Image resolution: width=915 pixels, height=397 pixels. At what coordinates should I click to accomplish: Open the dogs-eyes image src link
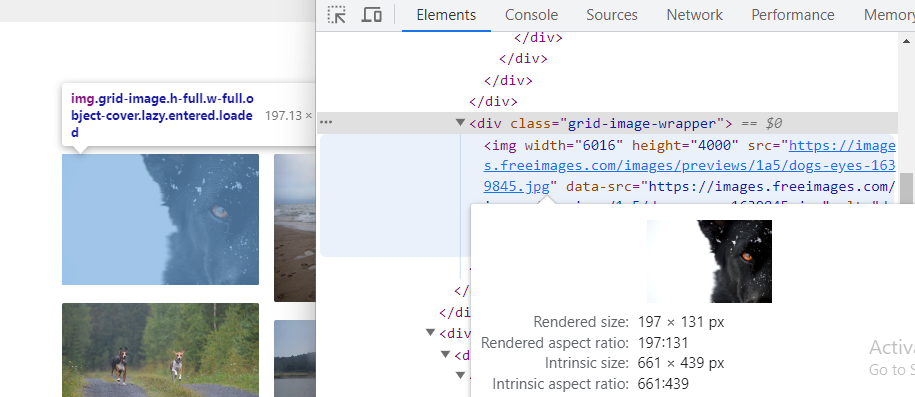(689, 166)
